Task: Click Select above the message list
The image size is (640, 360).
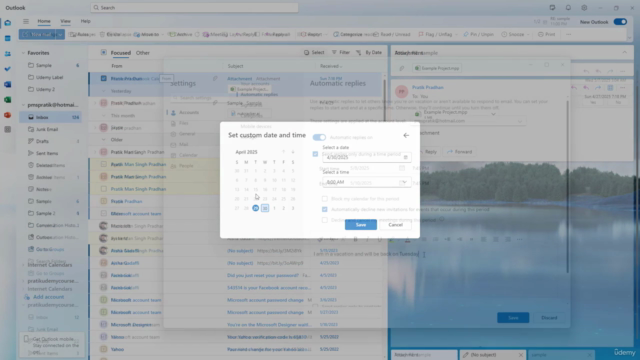Action: (x=314, y=52)
